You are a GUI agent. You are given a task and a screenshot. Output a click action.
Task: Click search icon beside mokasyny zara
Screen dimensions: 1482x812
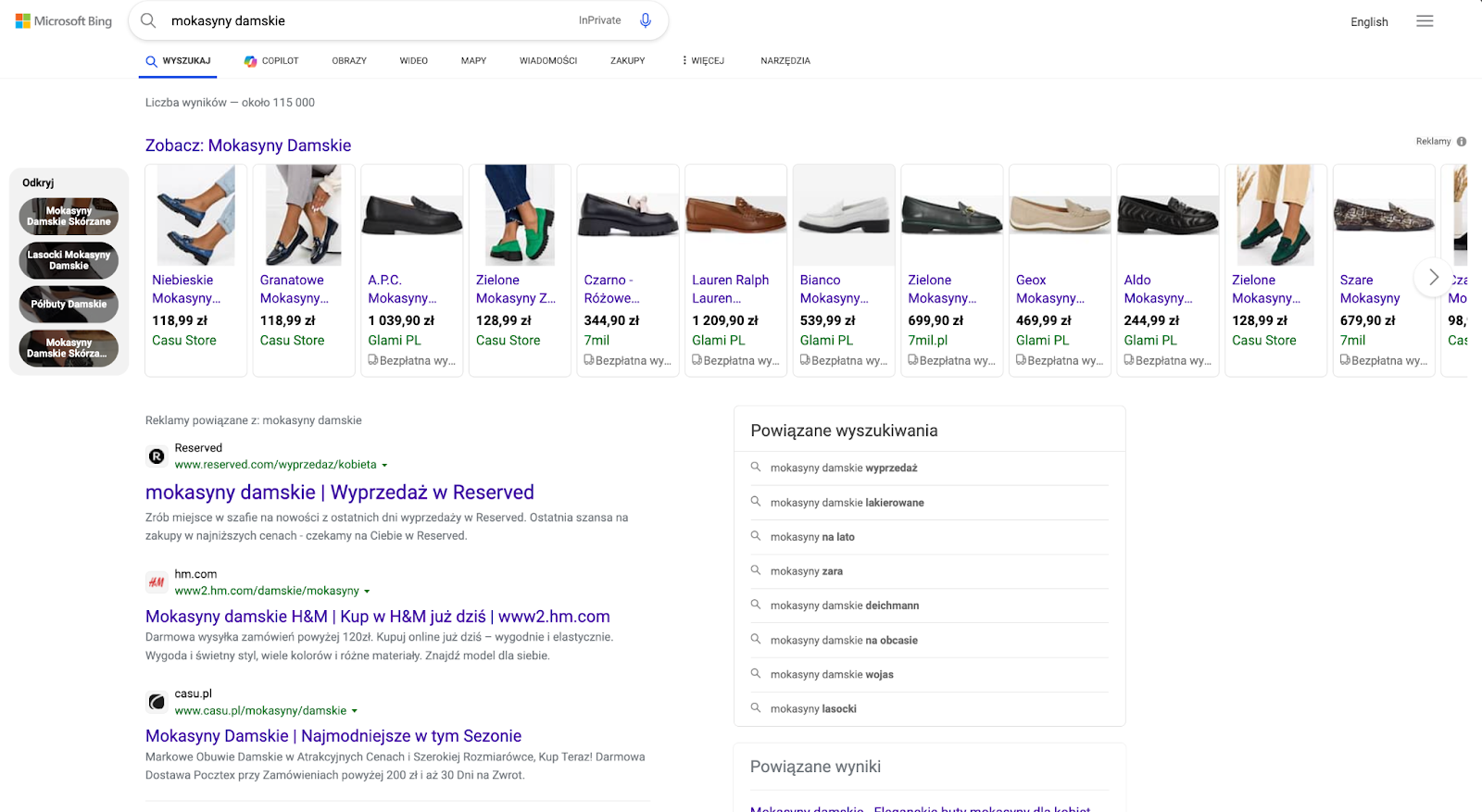(x=756, y=570)
